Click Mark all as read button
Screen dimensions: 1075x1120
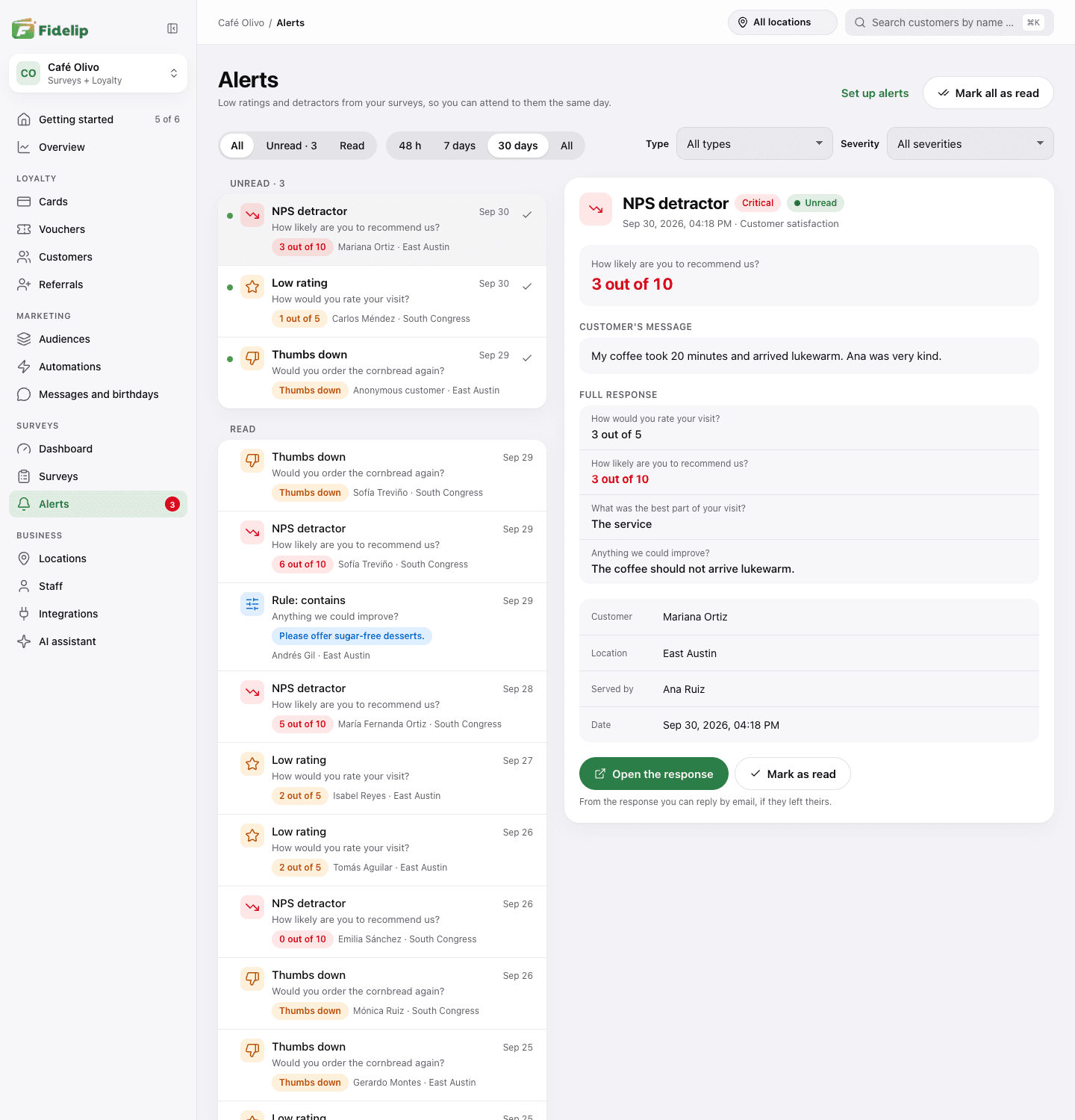(988, 93)
